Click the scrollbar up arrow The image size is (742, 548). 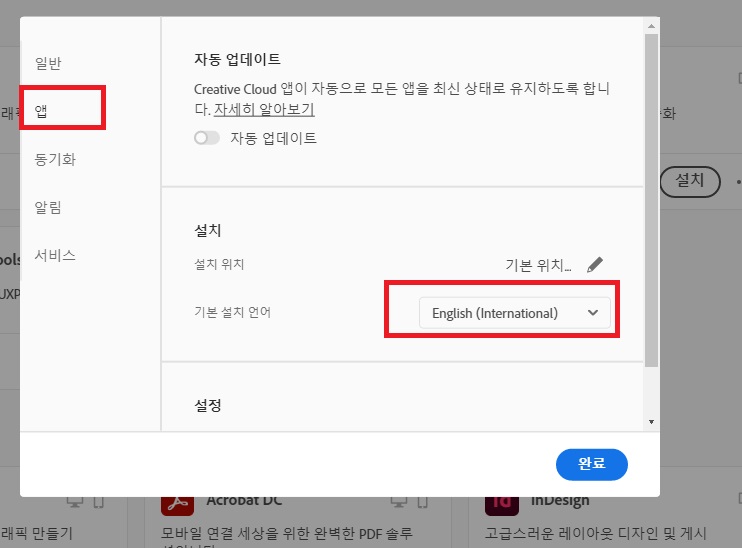652,26
